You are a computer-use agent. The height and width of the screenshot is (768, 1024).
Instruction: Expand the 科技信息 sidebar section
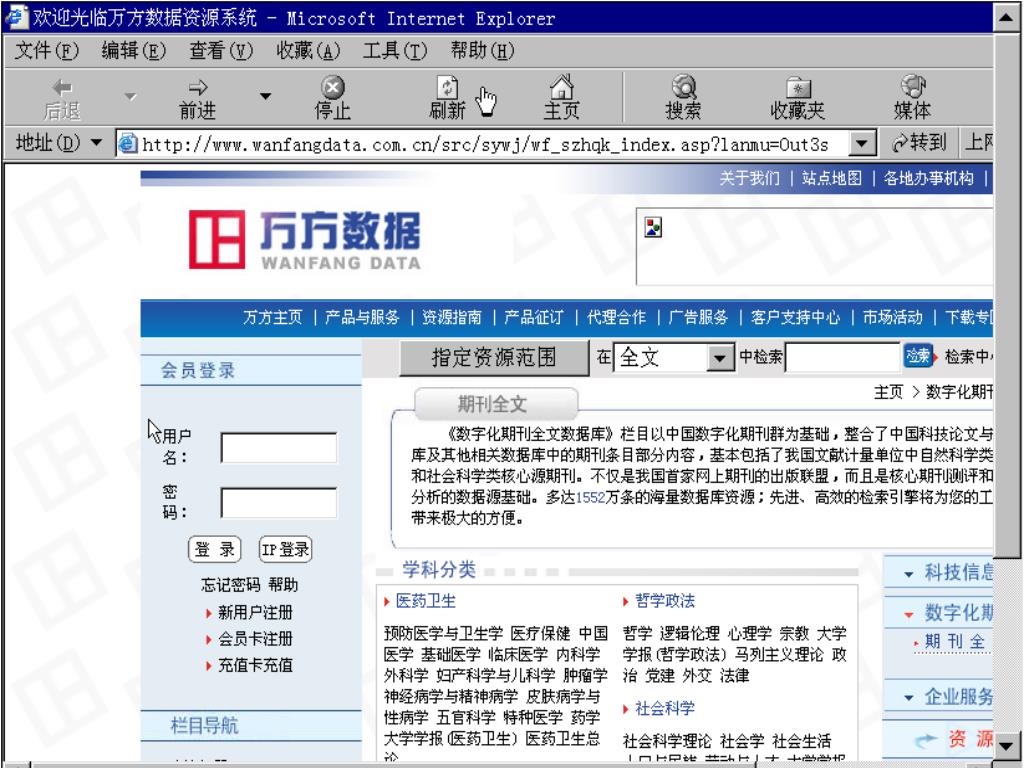(908, 575)
